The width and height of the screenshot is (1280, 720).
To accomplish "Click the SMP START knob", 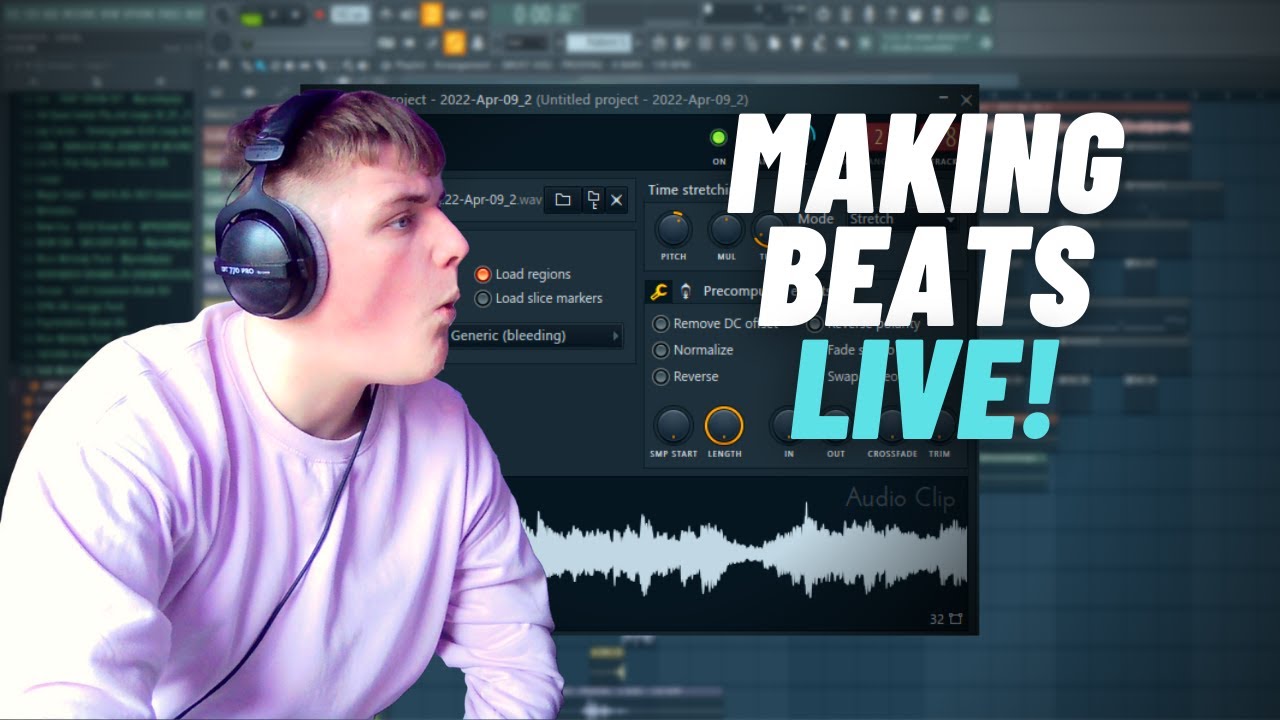I will (672, 426).
